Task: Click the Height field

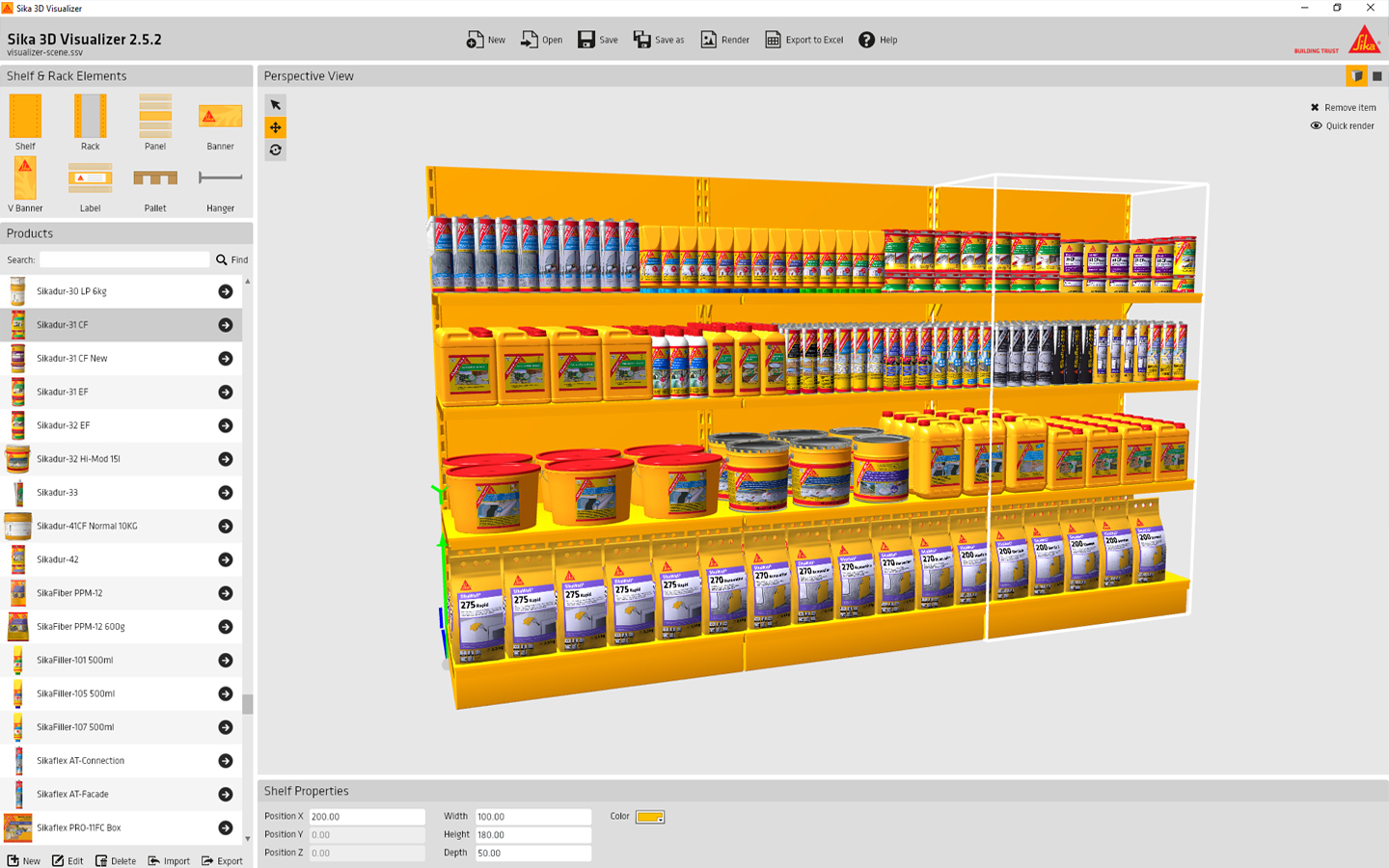Action: click(x=532, y=835)
